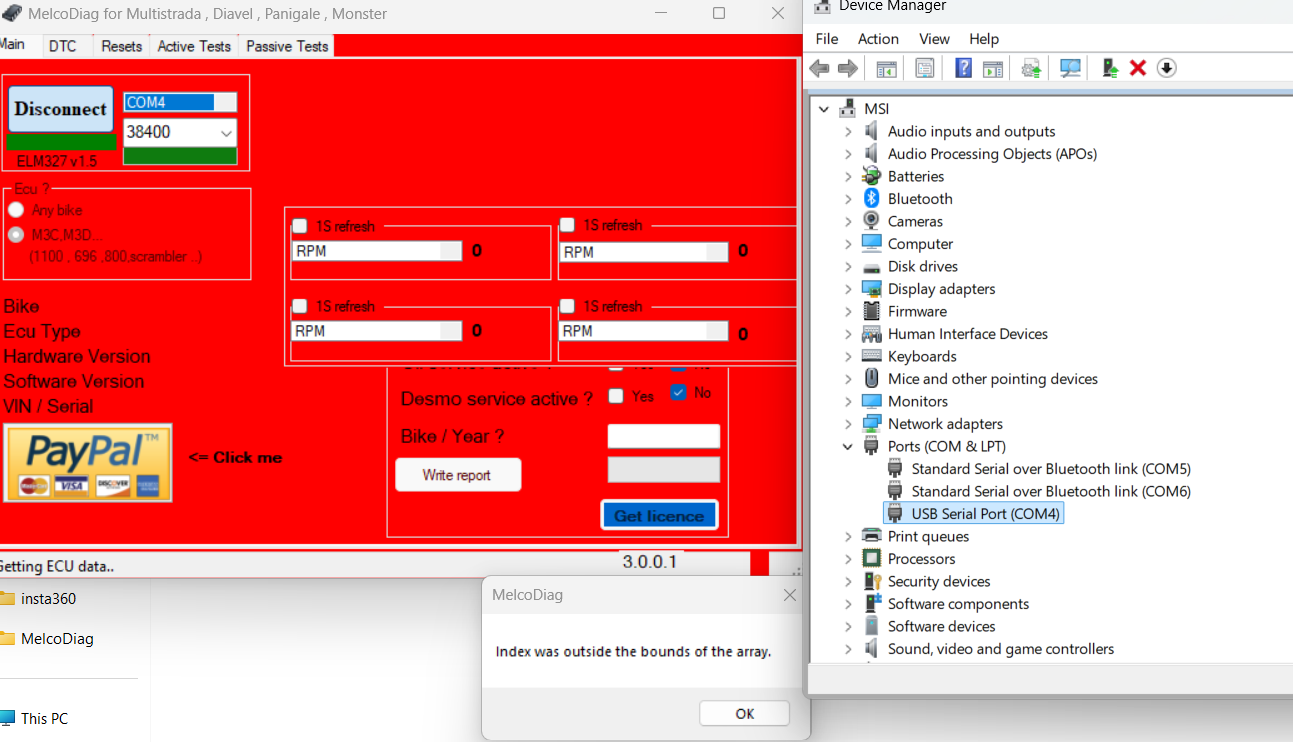Expand the Human Interface Devices node
Image resolution: width=1293 pixels, height=742 pixels.
coord(848,334)
